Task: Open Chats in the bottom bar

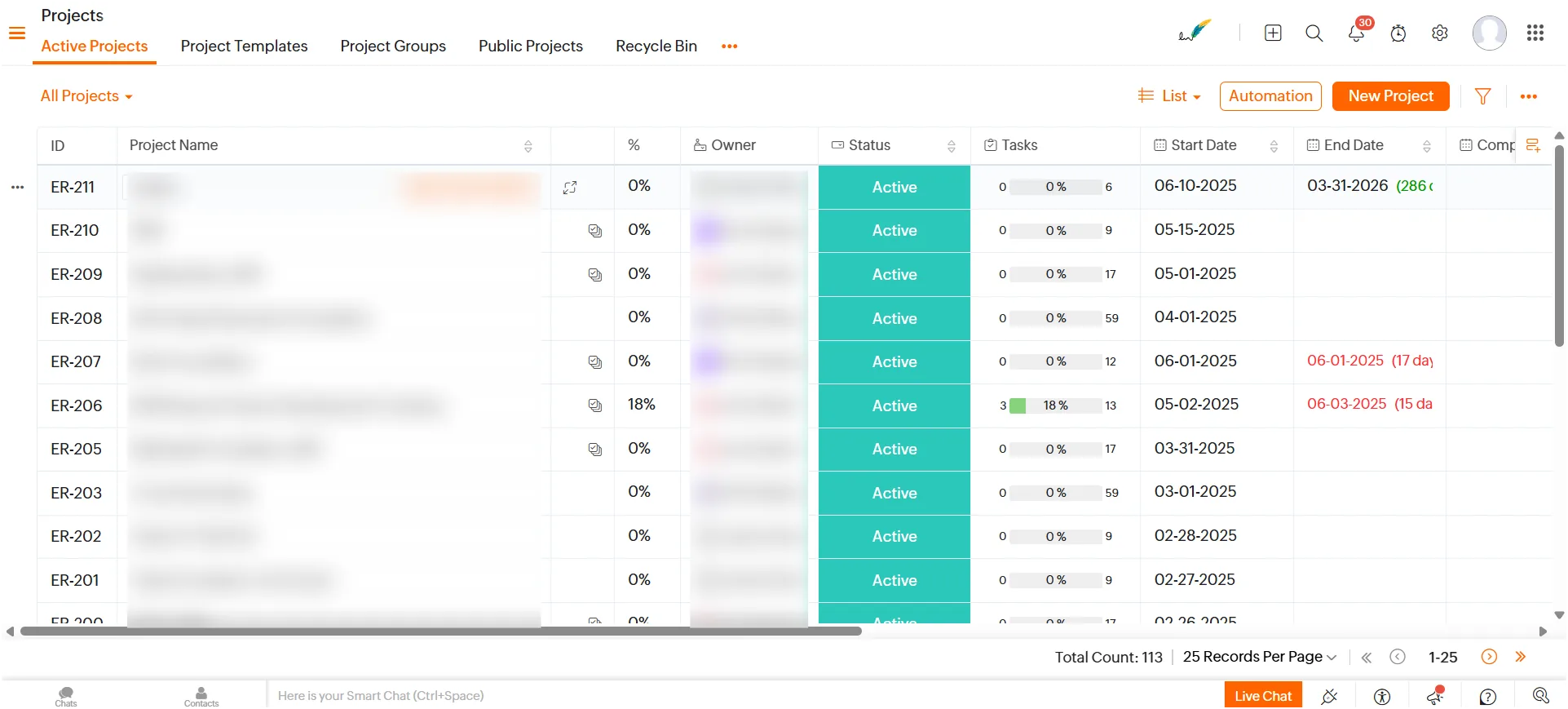Action: click(x=66, y=696)
